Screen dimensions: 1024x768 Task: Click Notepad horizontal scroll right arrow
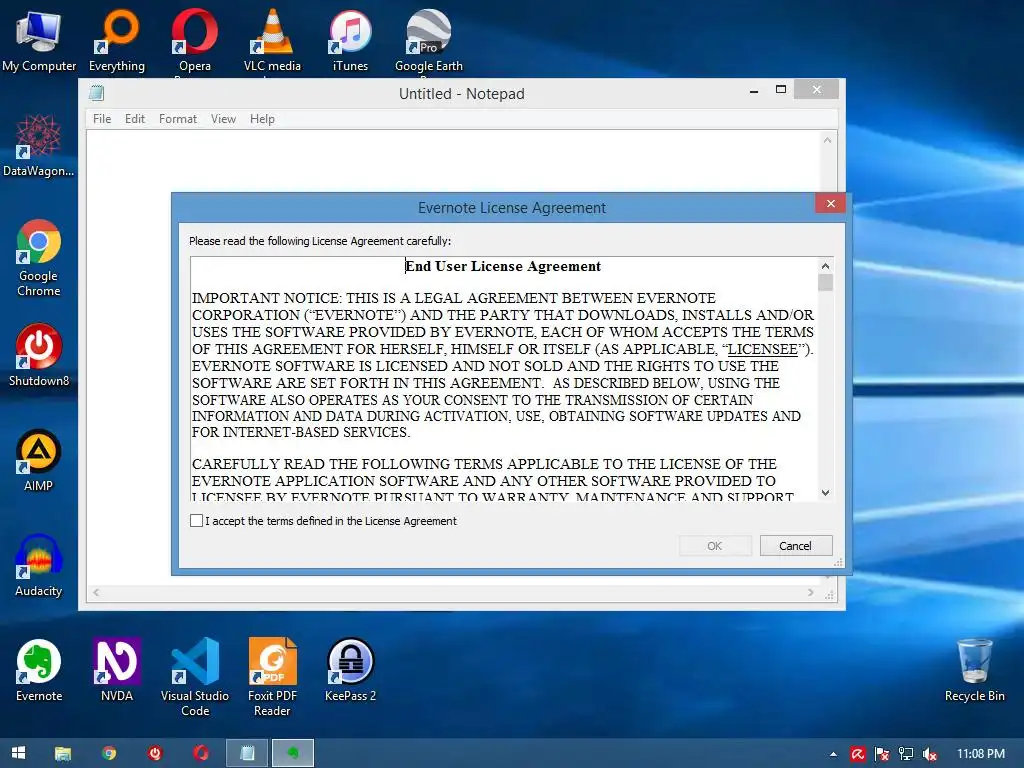point(810,592)
